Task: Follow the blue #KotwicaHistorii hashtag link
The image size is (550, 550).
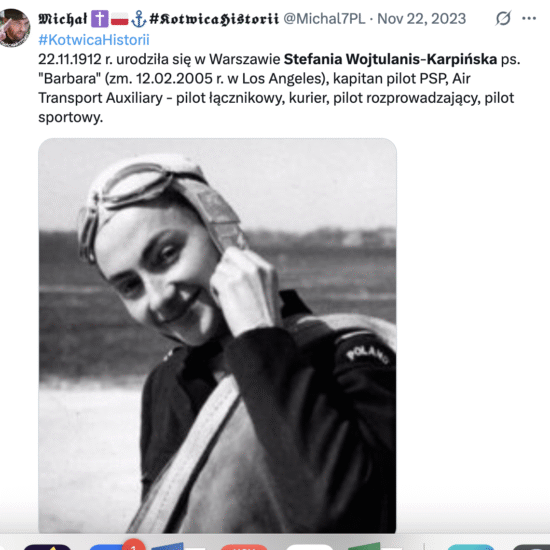Action: pyautogui.click(x=94, y=40)
